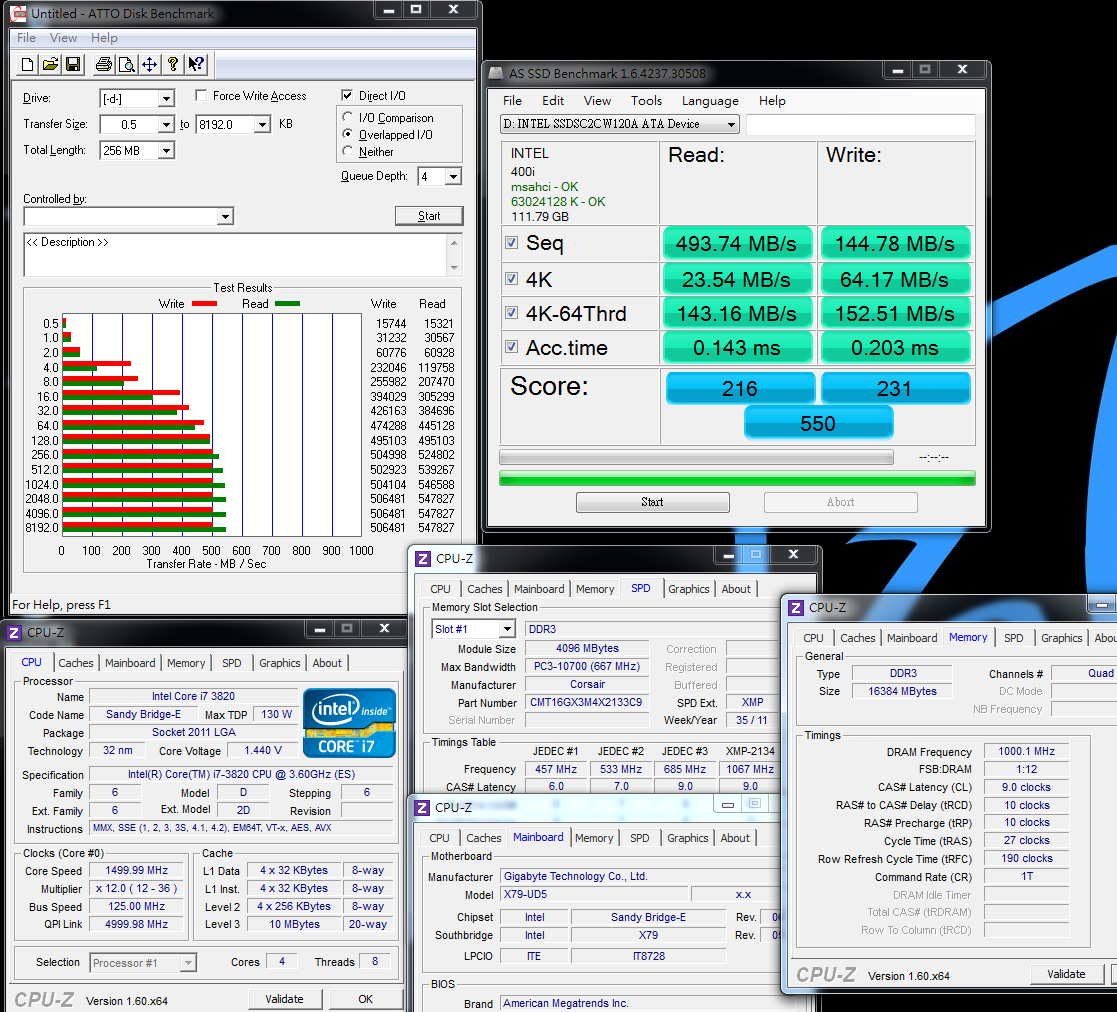The width and height of the screenshot is (1117, 1012).
Task: Switch to About tab in CPU-Z Mainboard window
Action: (x=734, y=838)
